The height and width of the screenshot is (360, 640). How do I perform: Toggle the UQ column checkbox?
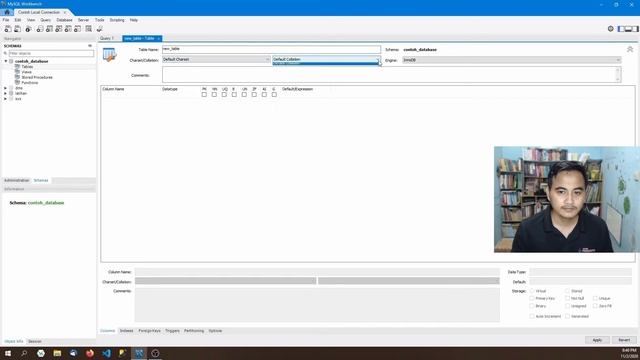coord(224,94)
